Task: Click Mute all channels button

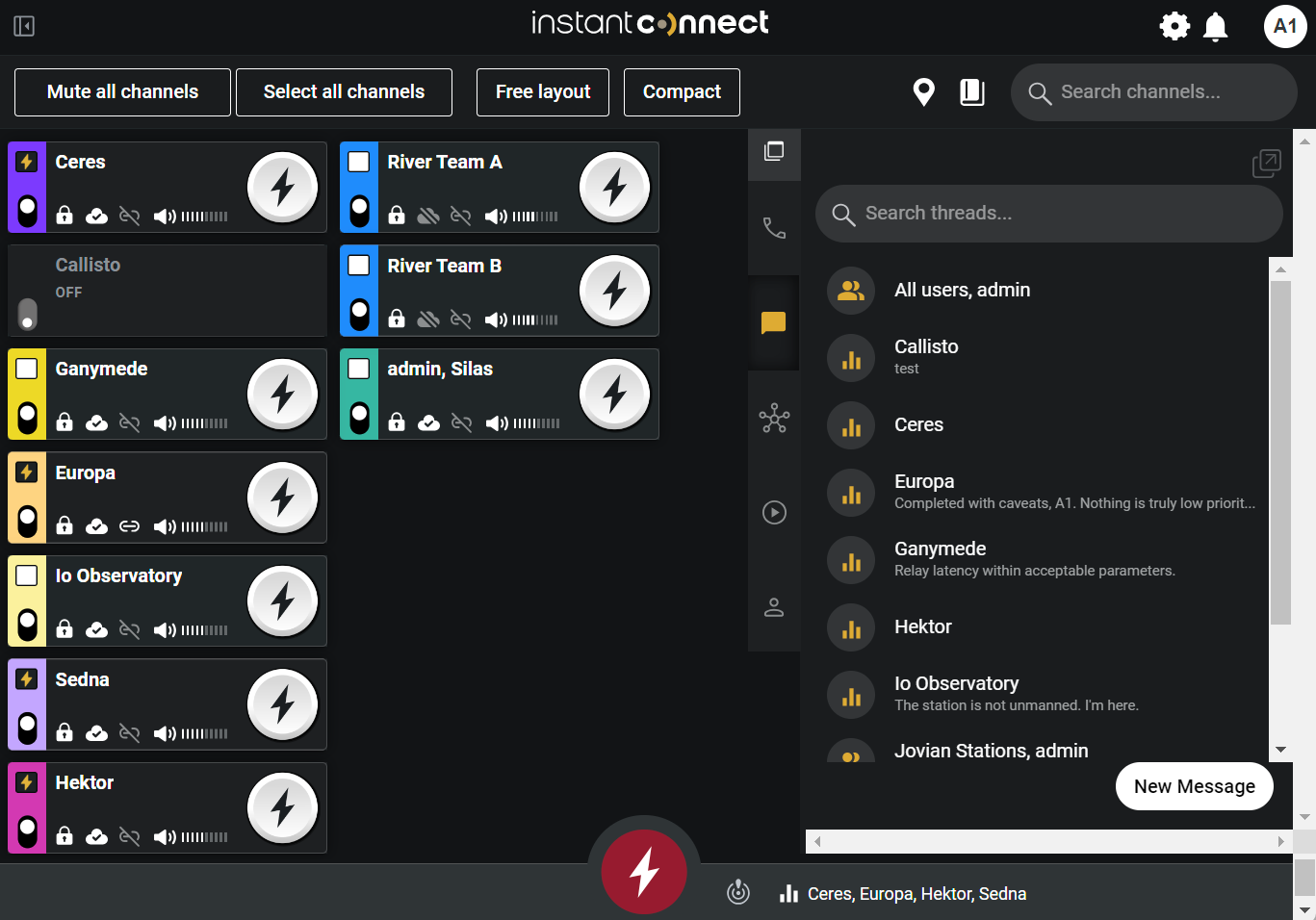Action: pyautogui.click(x=122, y=92)
